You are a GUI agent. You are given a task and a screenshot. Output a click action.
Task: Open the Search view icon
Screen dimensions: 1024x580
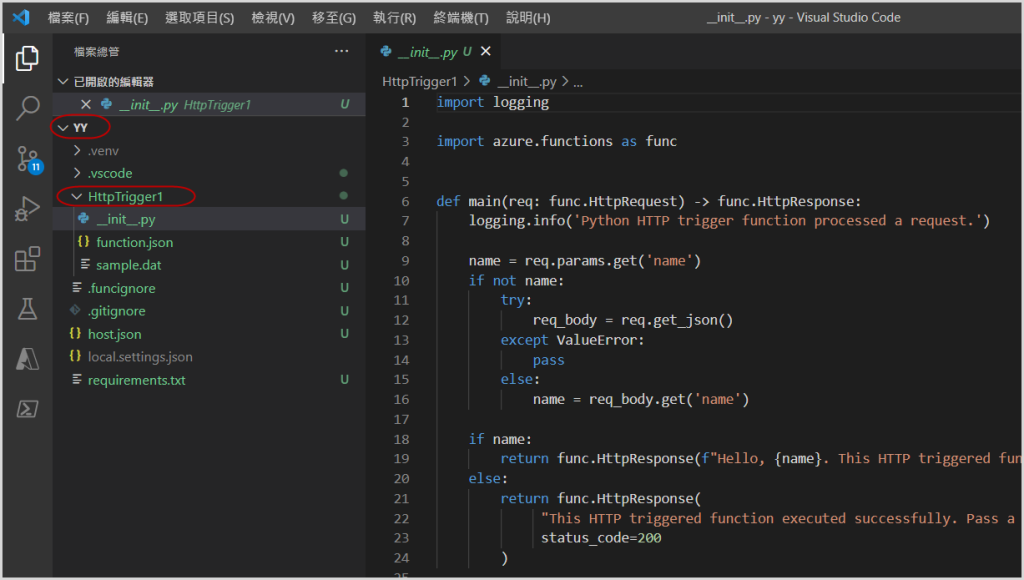27,108
